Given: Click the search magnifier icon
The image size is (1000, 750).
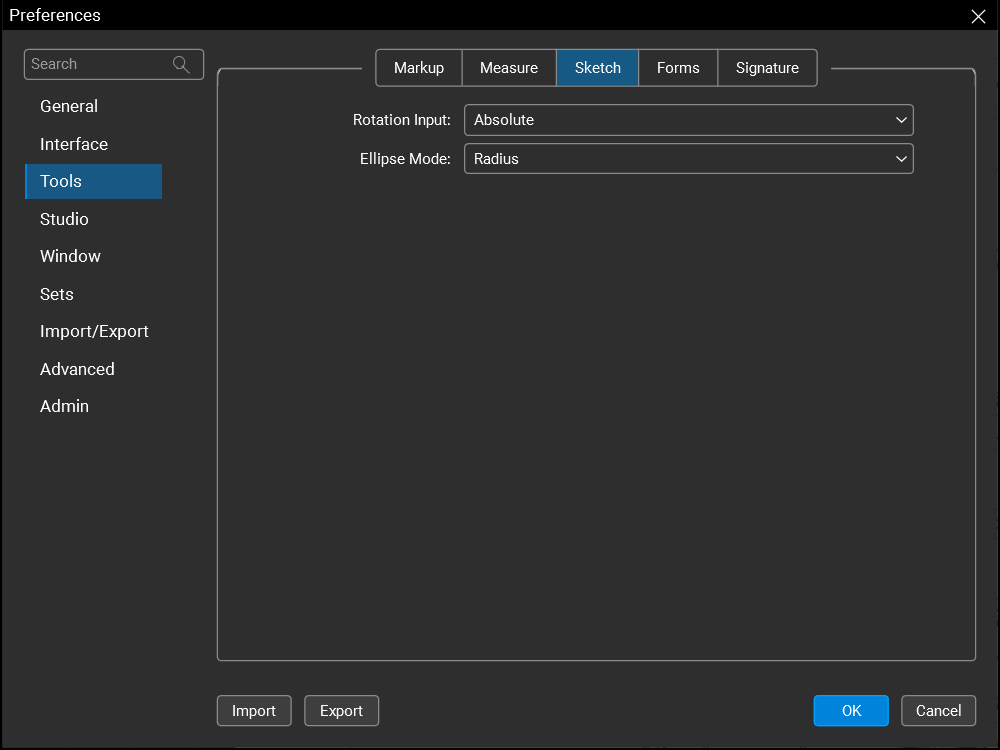Looking at the screenshot, I should 181,64.
